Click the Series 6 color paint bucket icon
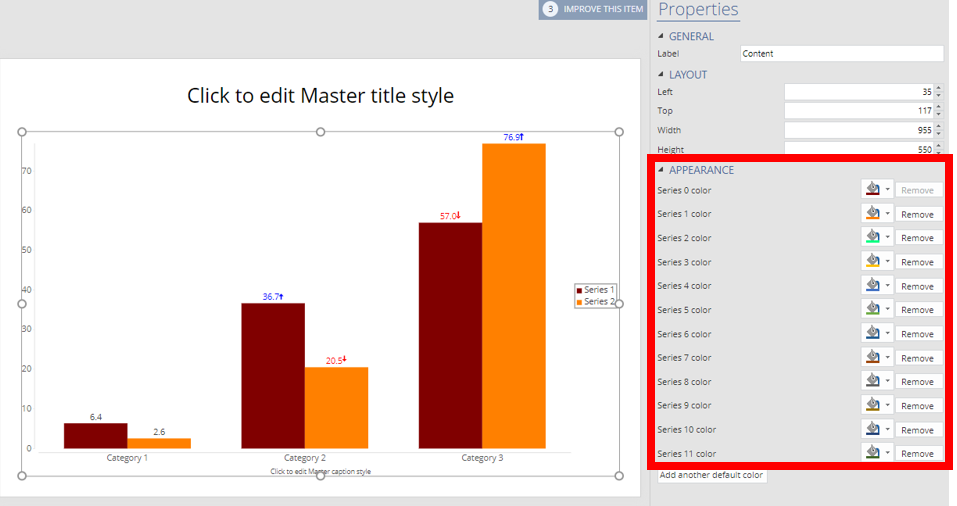The width and height of the screenshot is (957, 506). [x=872, y=334]
